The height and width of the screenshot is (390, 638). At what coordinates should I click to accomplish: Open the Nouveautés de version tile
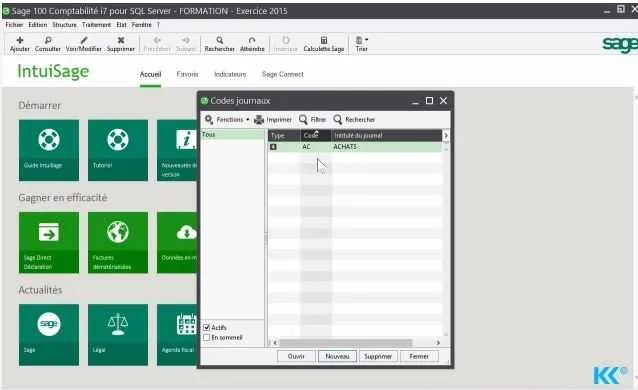coord(177,150)
